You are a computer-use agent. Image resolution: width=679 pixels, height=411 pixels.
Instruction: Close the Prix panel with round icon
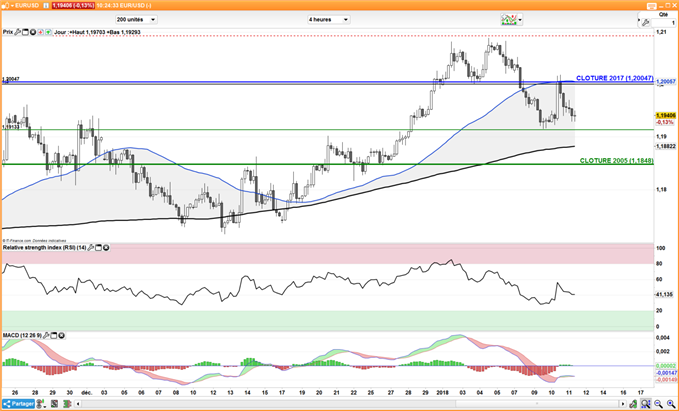(x=33, y=32)
